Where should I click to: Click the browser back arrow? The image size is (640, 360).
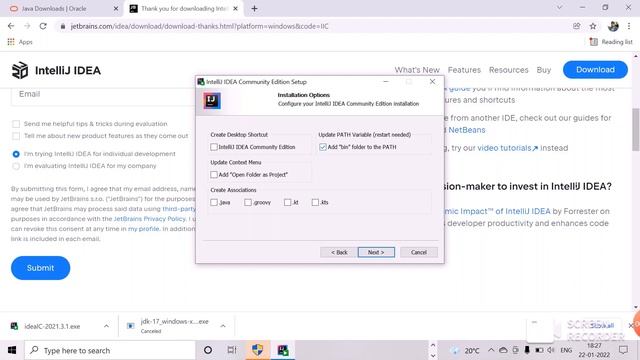[11, 26]
